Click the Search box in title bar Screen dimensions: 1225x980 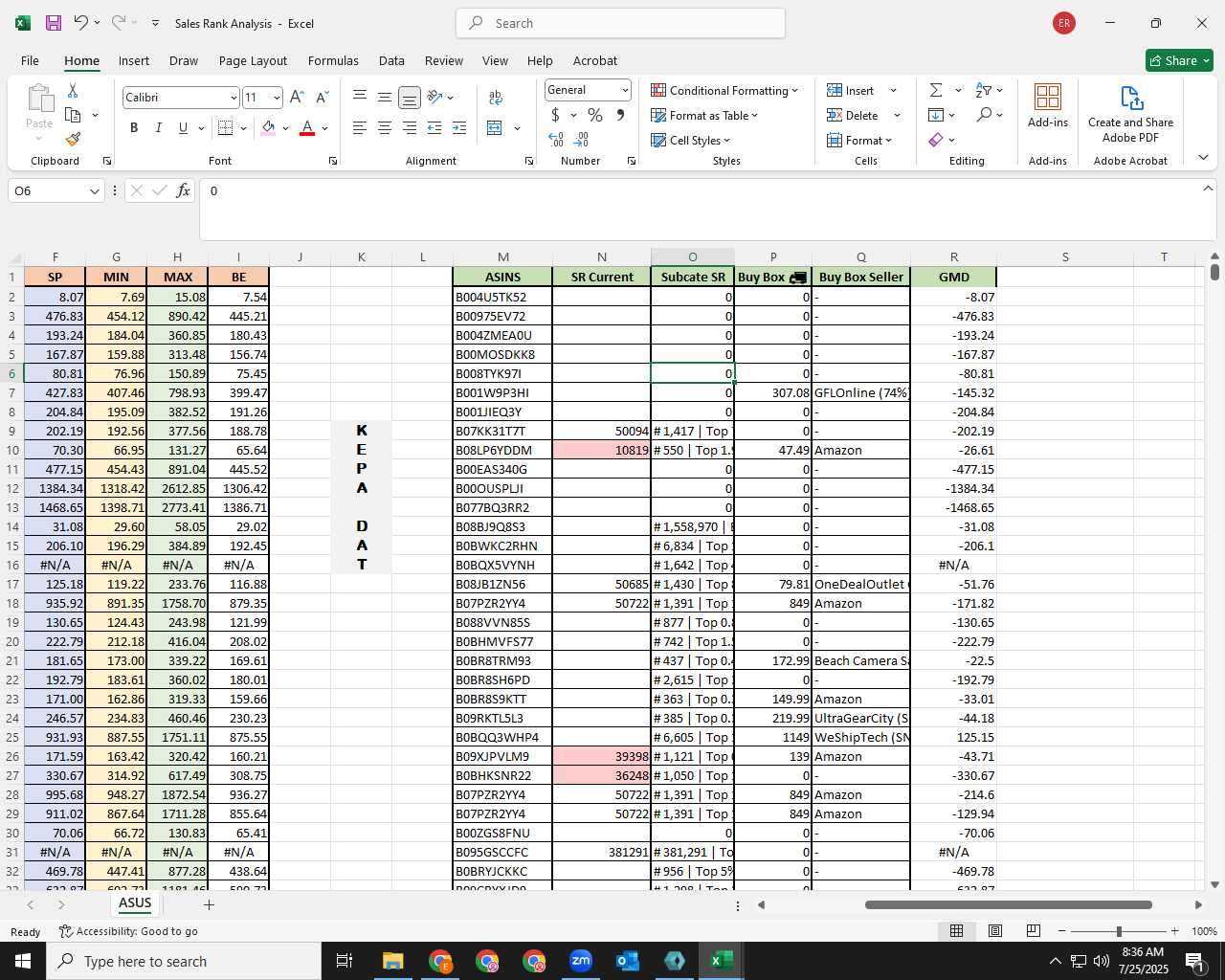point(620,23)
